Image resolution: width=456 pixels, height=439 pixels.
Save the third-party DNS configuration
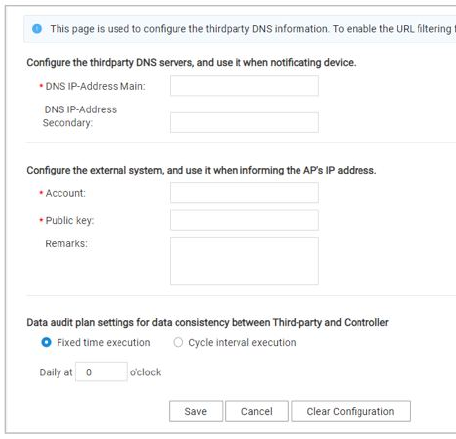coord(196,411)
